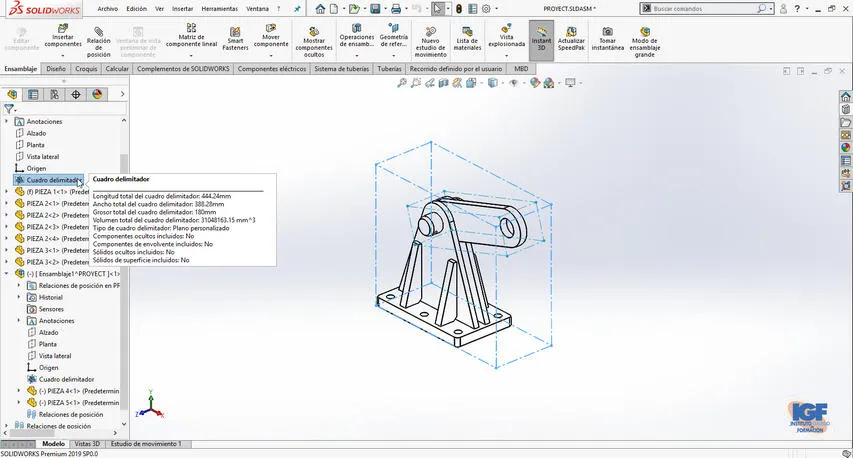Expand (-) PIEZA 4<1> tree node
The width and height of the screenshot is (853, 458).
pos(18,391)
